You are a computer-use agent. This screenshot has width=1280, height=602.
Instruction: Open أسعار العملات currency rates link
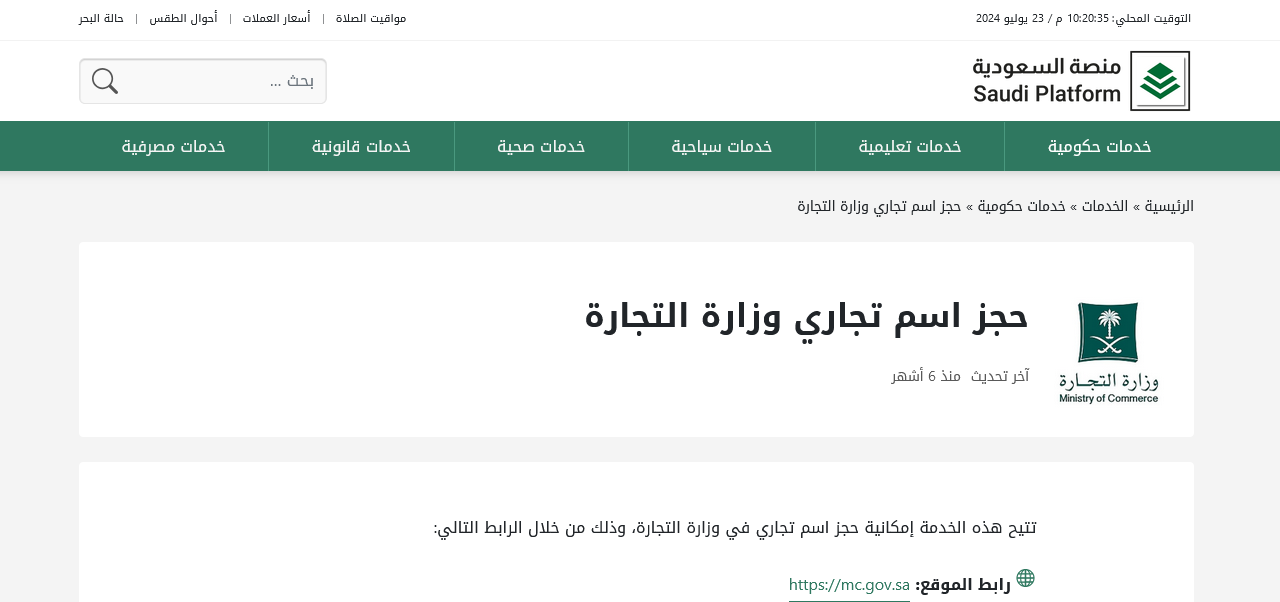[x=276, y=18]
